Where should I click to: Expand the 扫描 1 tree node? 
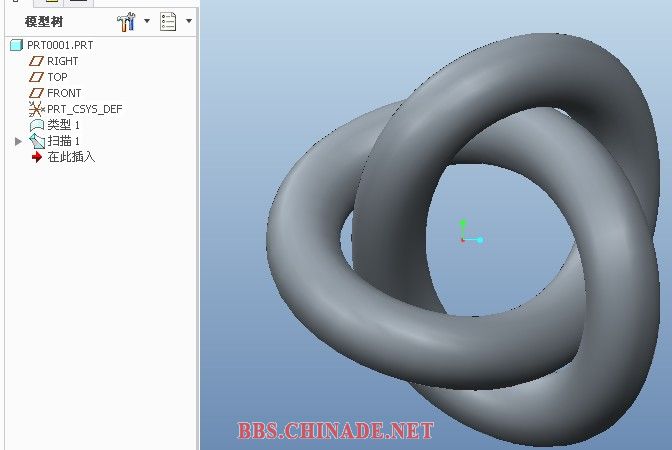[x=18, y=141]
